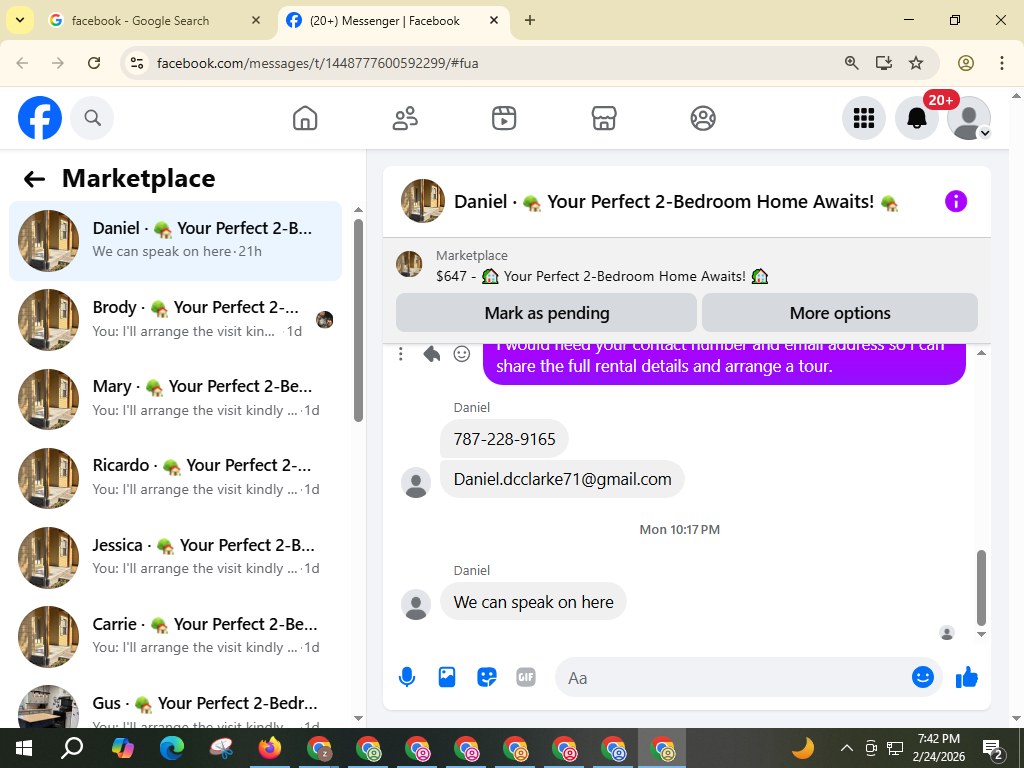Open the Windows Start menu
The width and height of the screenshot is (1024, 768).
coord(23,748)
